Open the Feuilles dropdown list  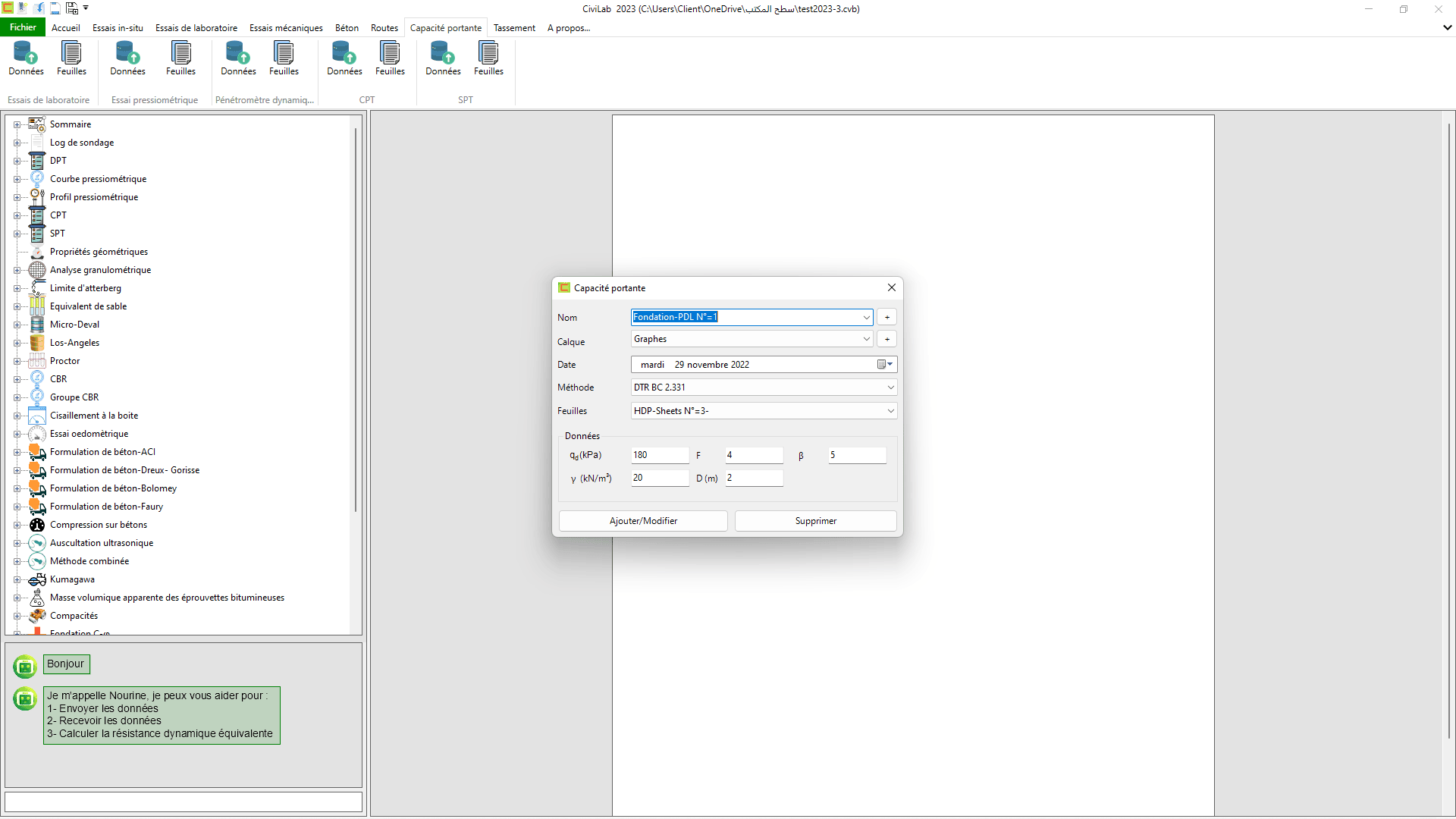click(x=890, y=411)
